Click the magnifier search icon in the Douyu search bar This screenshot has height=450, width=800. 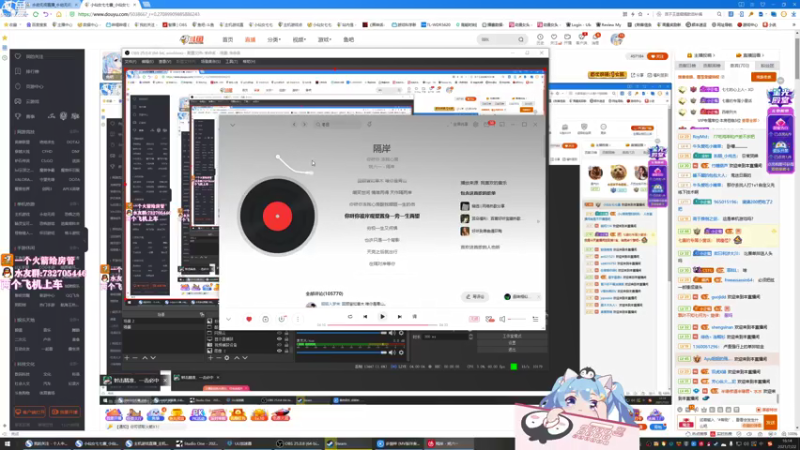pyautogui.click(x=521, y=39)
